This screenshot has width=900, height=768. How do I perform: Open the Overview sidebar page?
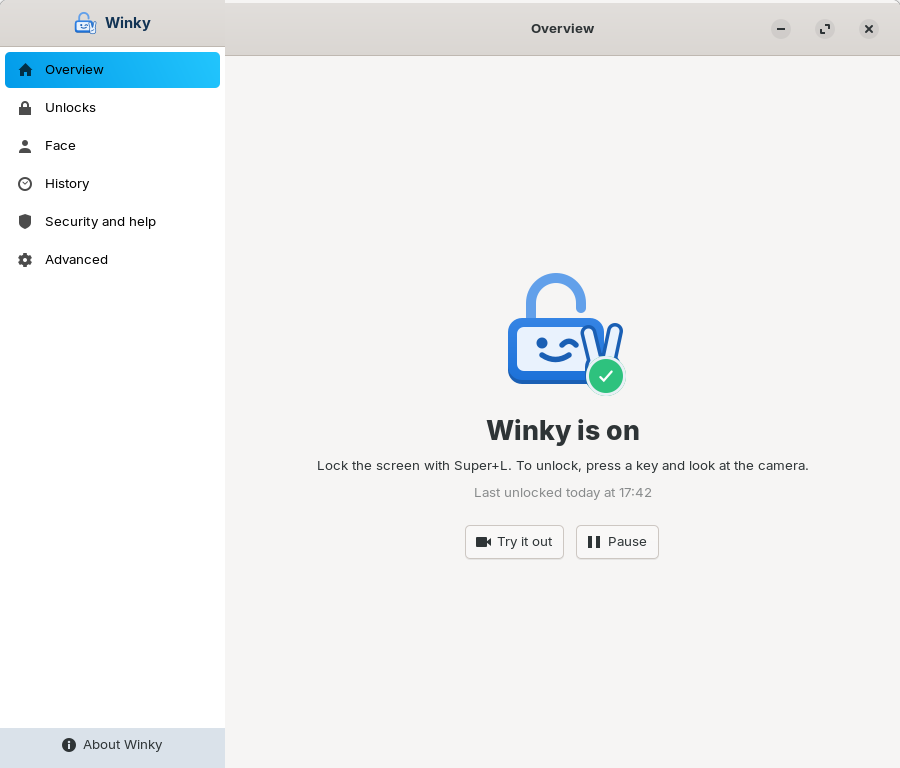[x=112, y=70]
